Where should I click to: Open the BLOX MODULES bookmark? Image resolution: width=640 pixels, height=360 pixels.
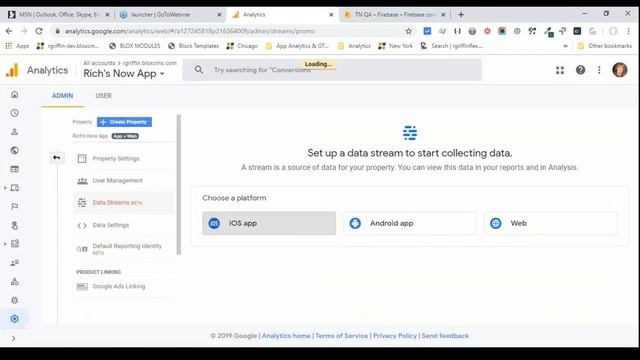[135, 46]
